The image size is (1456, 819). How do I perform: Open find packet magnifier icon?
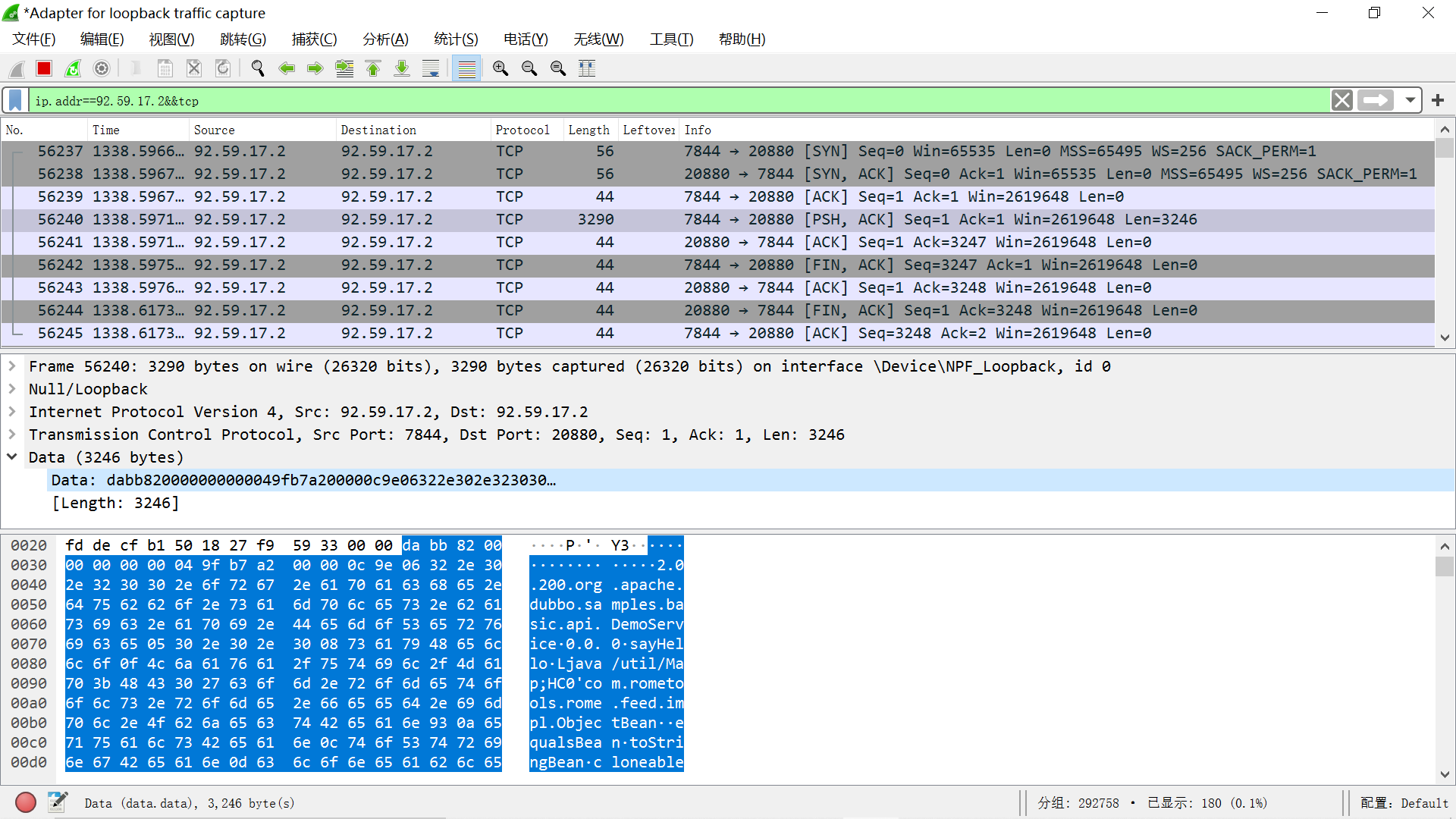(258, 69)
